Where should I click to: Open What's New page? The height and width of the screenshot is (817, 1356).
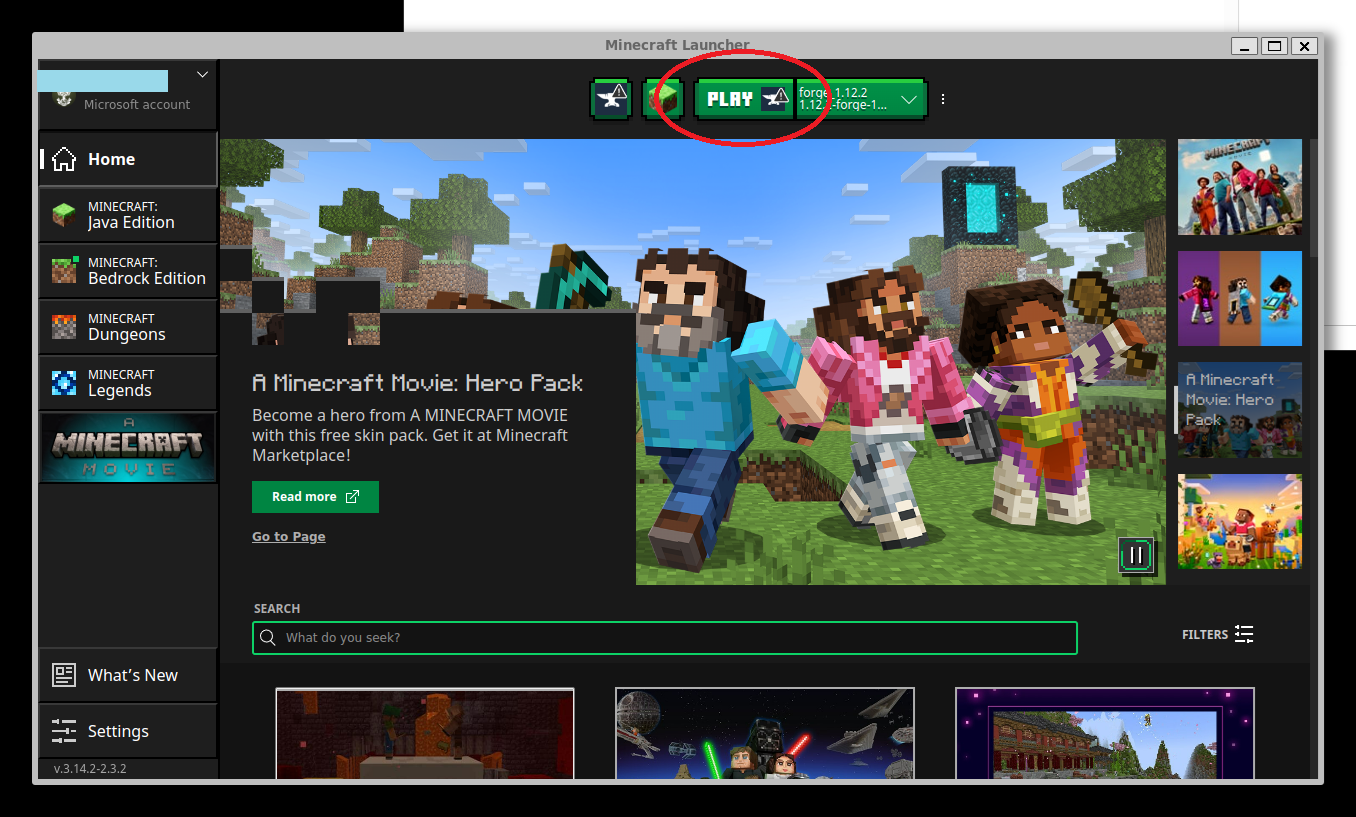pyautogui.click(x=128, y=675)
